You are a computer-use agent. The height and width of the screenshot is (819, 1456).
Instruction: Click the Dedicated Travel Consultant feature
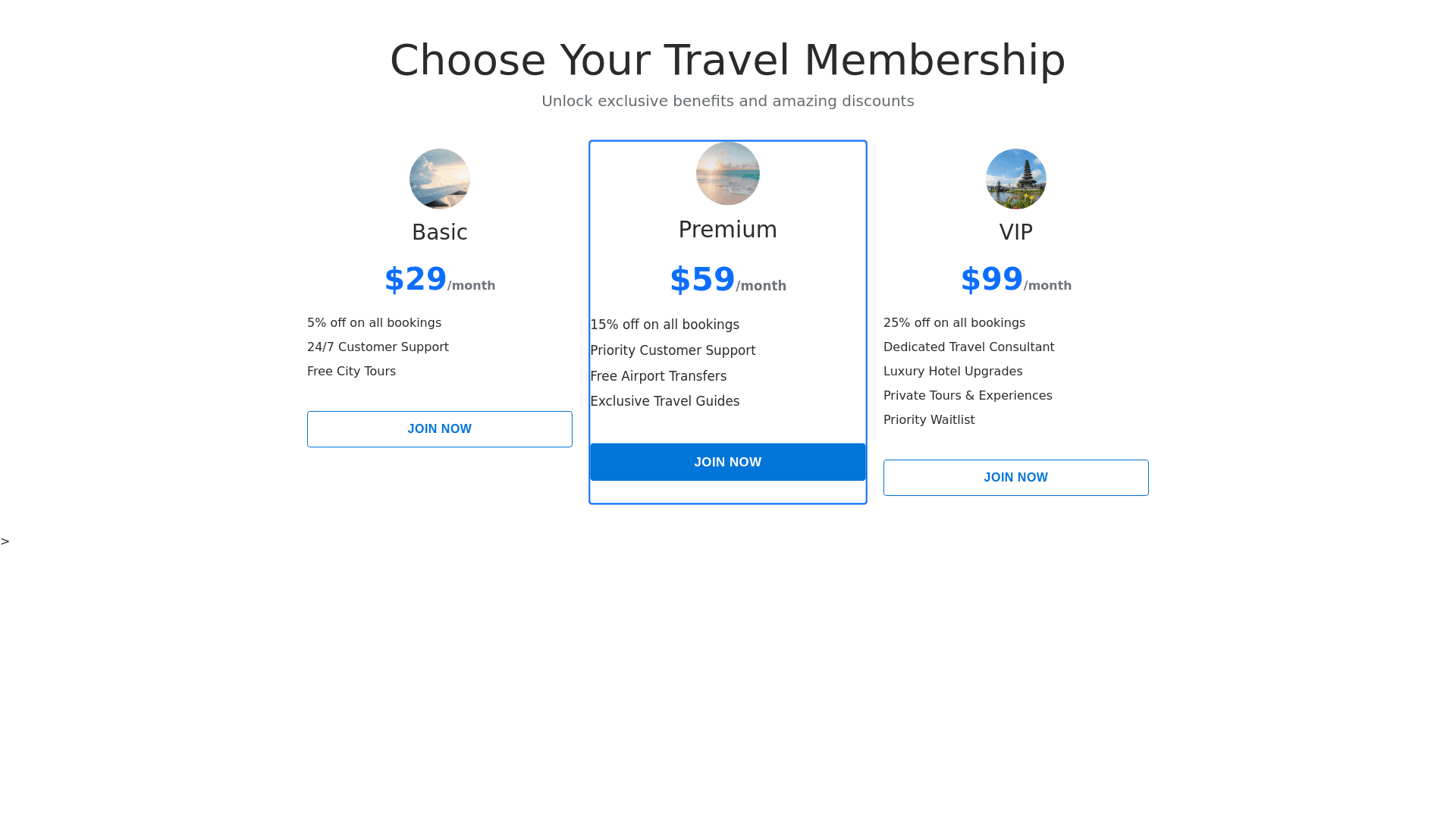[968, 347]
